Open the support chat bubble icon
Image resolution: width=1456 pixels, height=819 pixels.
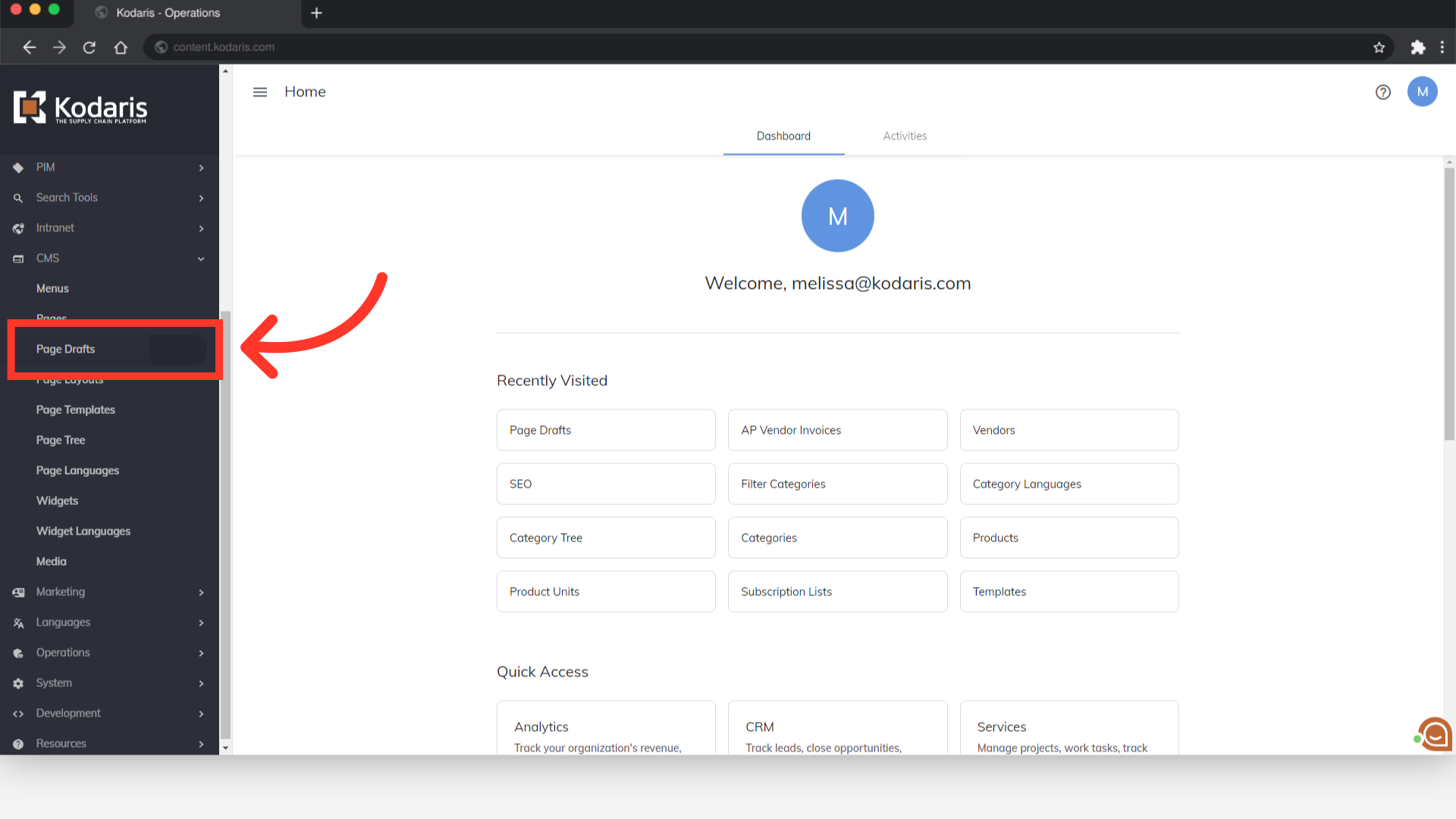pyautogui.click(x=1435, y=734)
